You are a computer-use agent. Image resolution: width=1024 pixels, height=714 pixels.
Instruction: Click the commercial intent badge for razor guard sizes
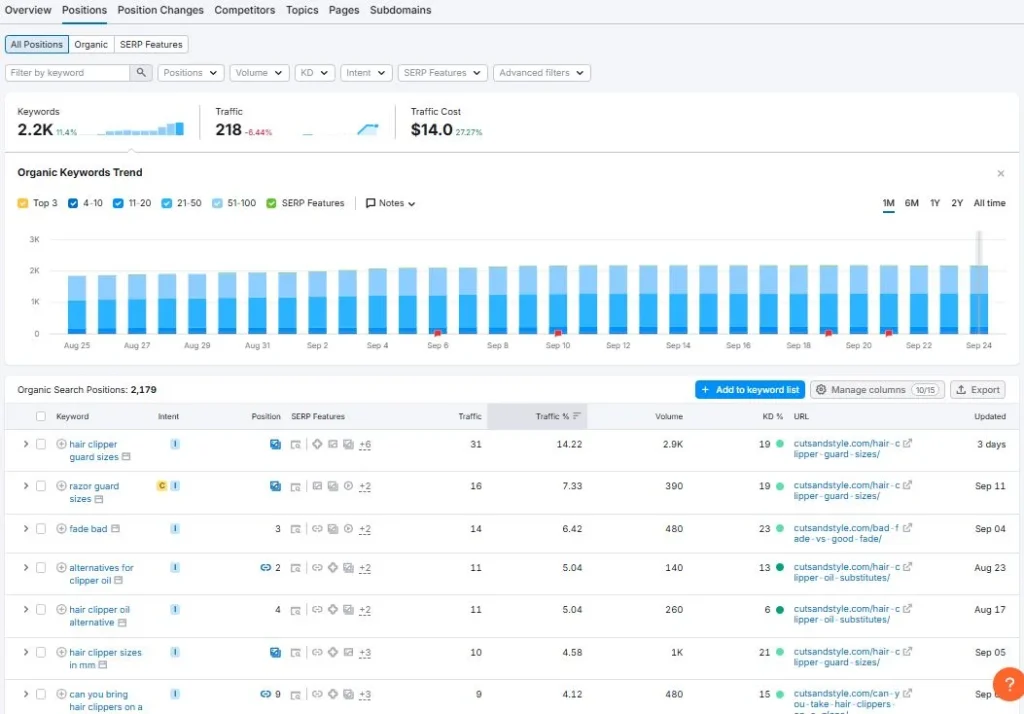(x=161, y=486)
